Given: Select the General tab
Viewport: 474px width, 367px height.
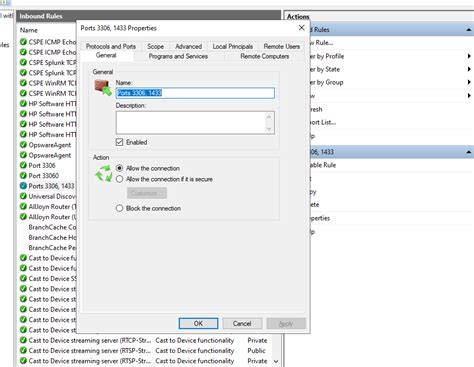Looking at the screenshot, I should pyautogui.click(x=106, y=55).
